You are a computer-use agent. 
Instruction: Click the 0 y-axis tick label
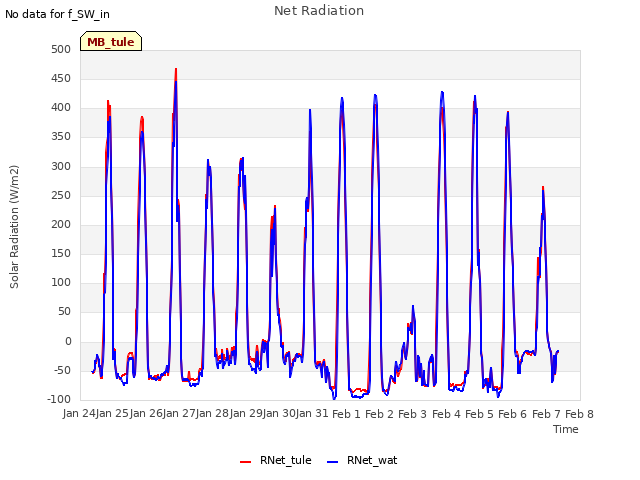(68, 341)
